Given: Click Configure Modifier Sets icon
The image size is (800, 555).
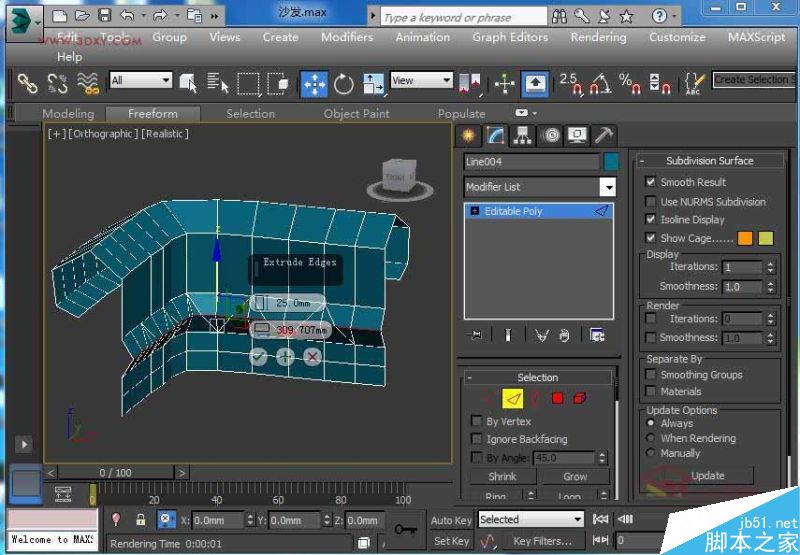Looking at the screenshot, I should (x=597, y=335).
